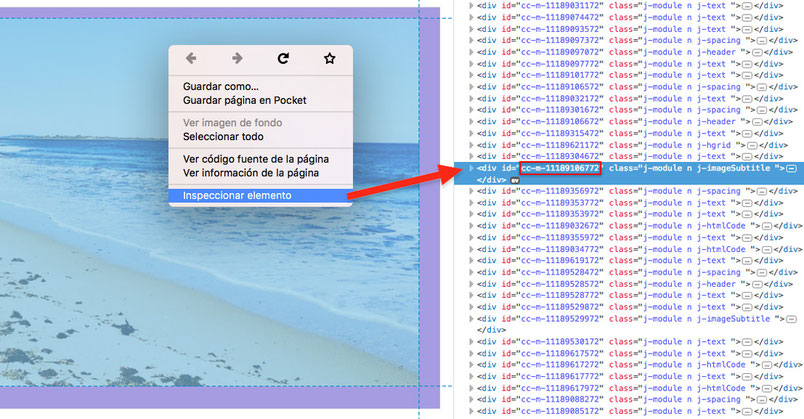The width and height of the screenshot is (804, 419).
Task: Click the back arrow in the context menu
Action: coord(191,58)
